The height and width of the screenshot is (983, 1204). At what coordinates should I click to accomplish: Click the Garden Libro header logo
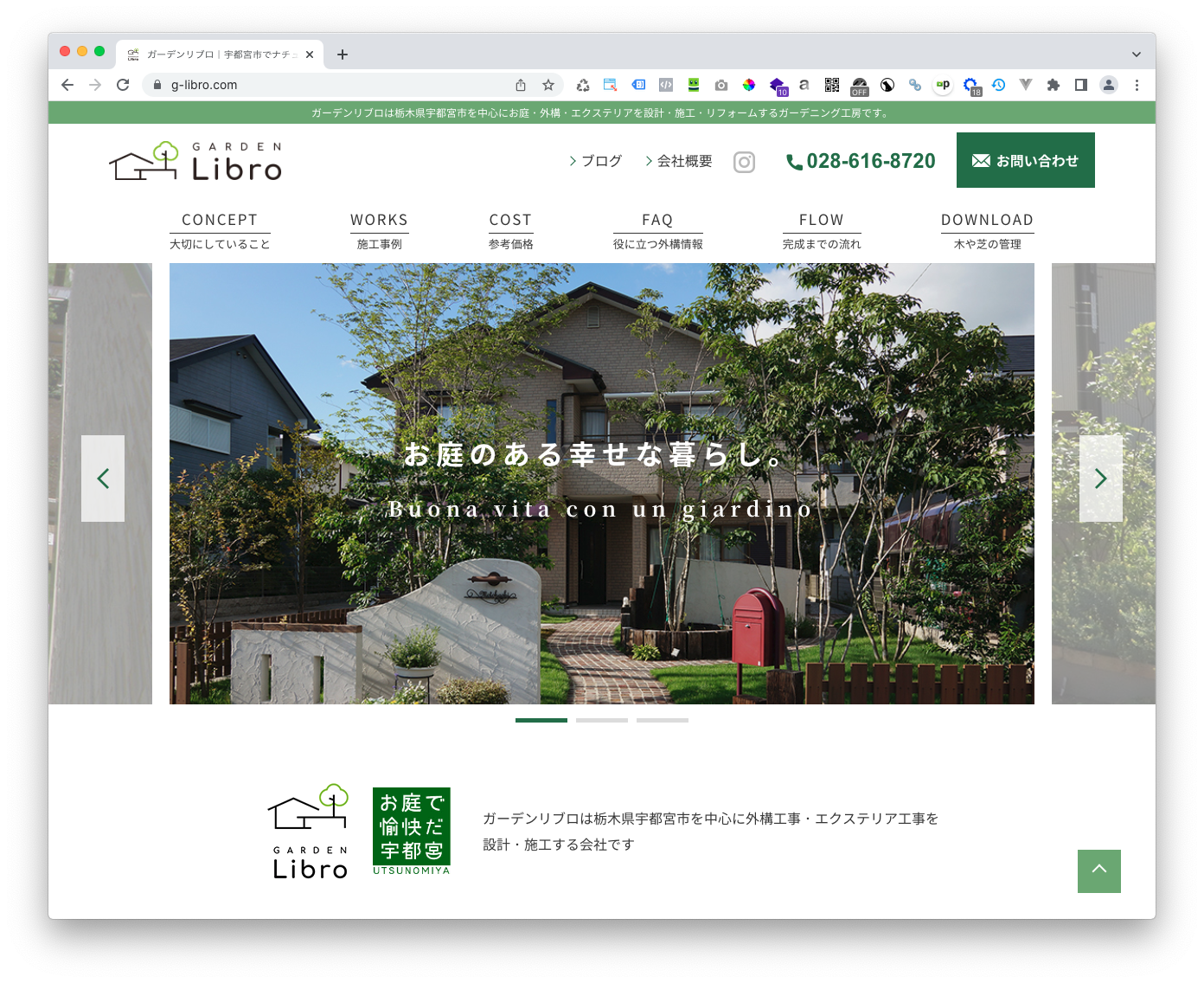click(195, 161)
